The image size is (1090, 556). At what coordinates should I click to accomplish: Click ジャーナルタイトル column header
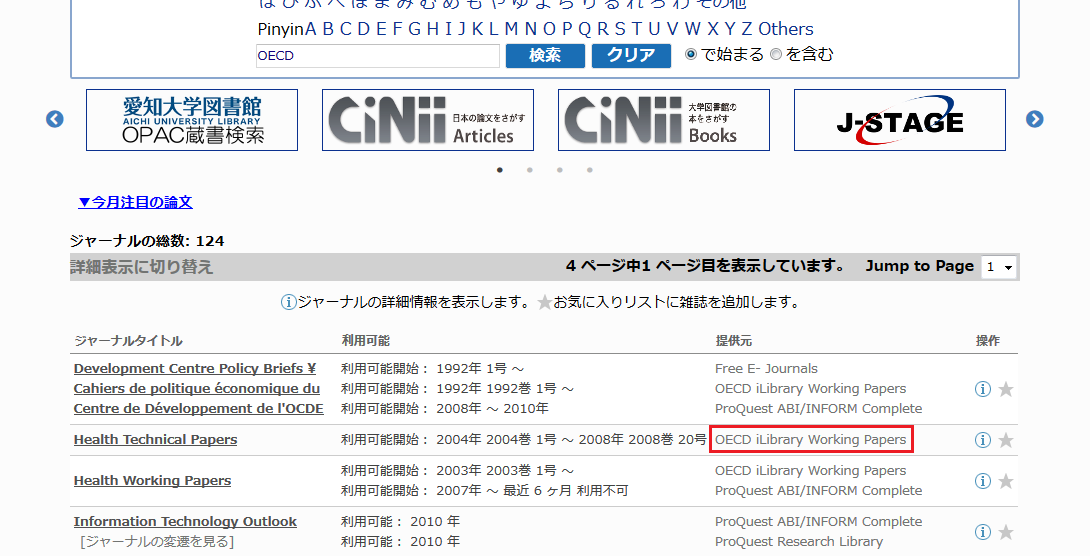tap(129, 341)
